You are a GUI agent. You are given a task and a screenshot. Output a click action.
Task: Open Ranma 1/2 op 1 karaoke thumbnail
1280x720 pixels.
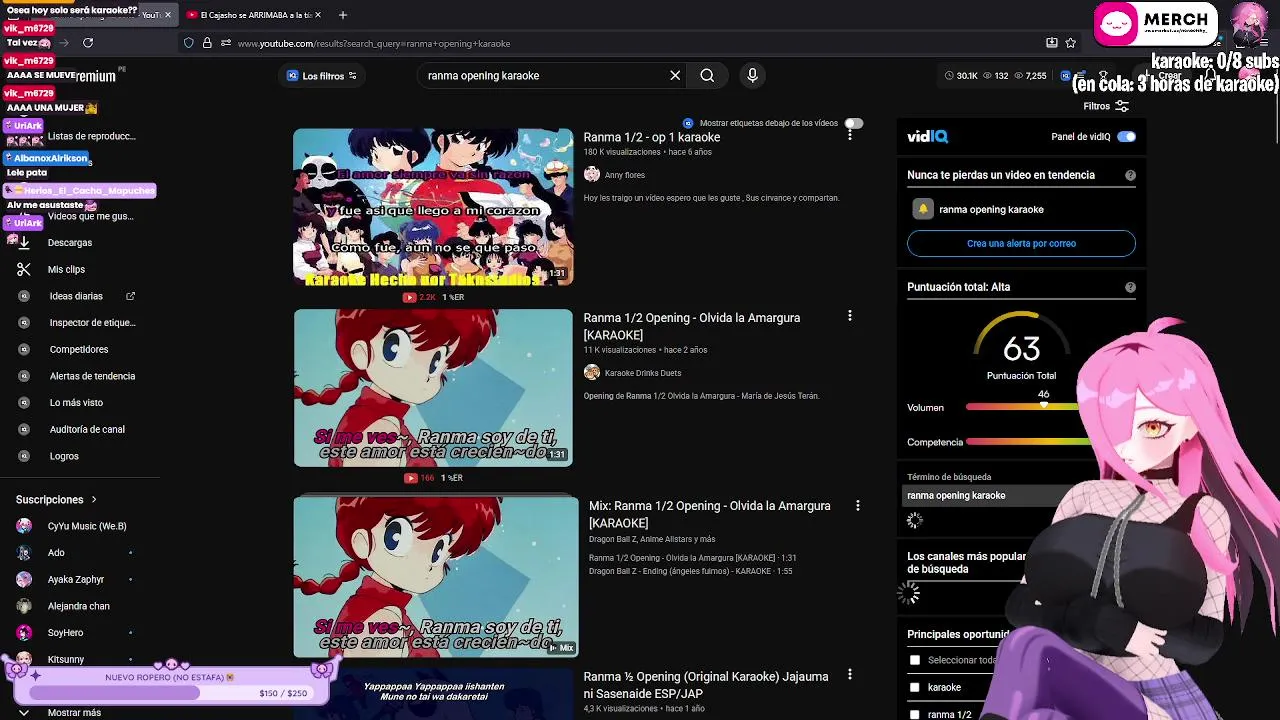pos(433,207)
